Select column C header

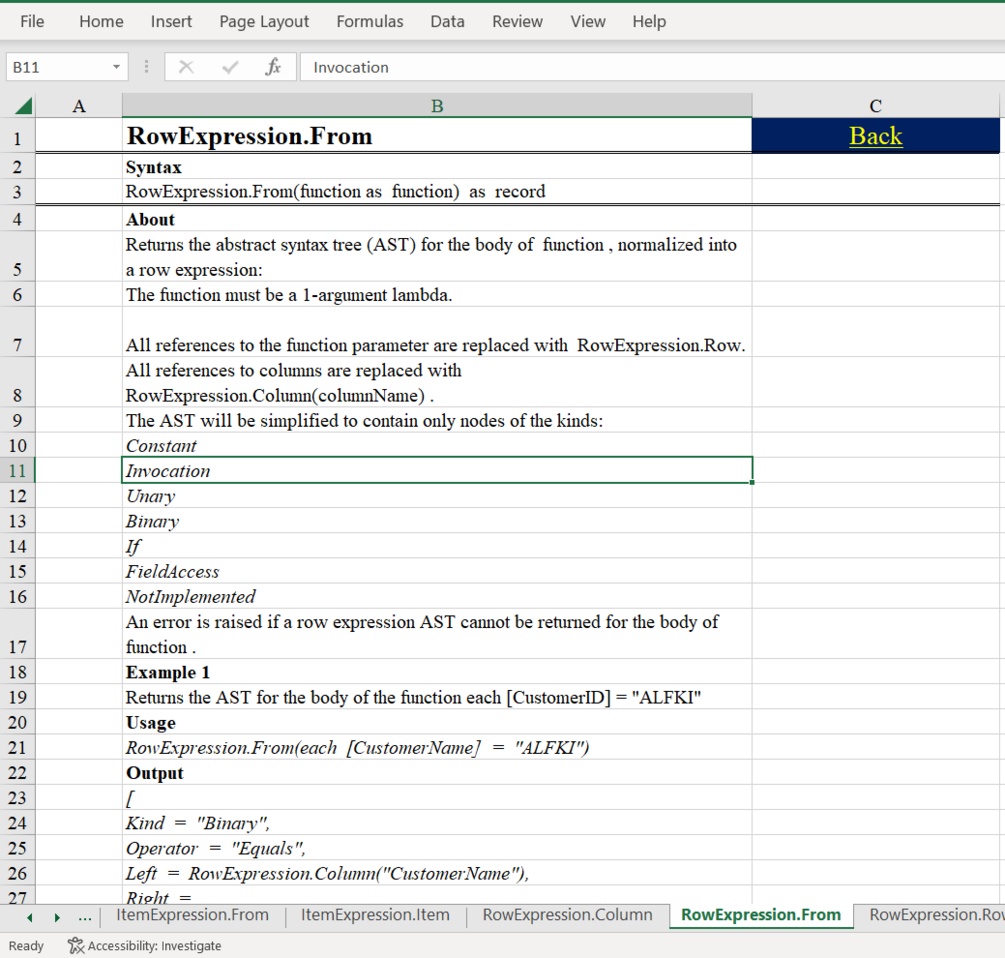pyautogui.click(x=876, y=106)
